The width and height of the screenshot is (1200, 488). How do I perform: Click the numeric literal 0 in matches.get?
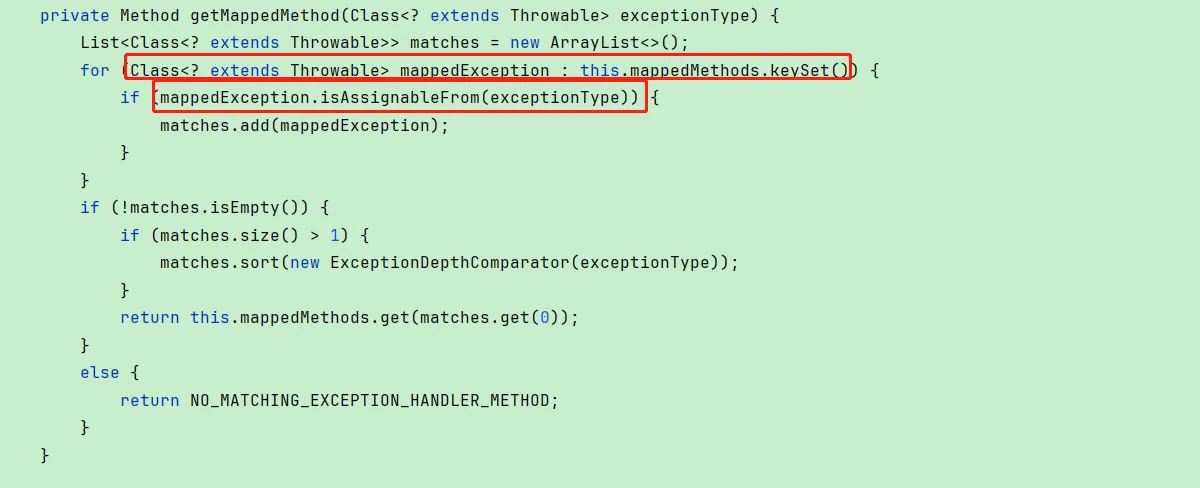[x=545, y=317]
